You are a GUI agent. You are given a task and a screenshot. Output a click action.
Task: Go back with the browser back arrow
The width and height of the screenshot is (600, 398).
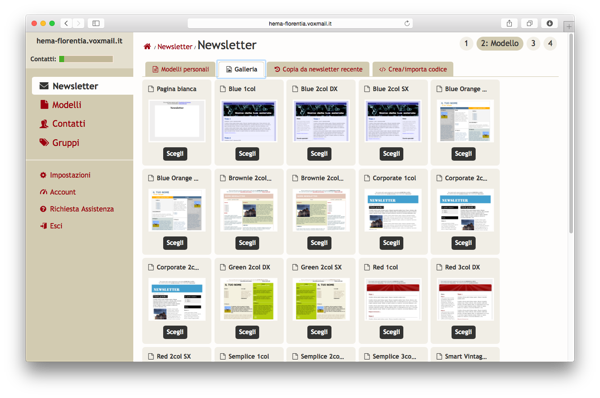tap(66, 23)
